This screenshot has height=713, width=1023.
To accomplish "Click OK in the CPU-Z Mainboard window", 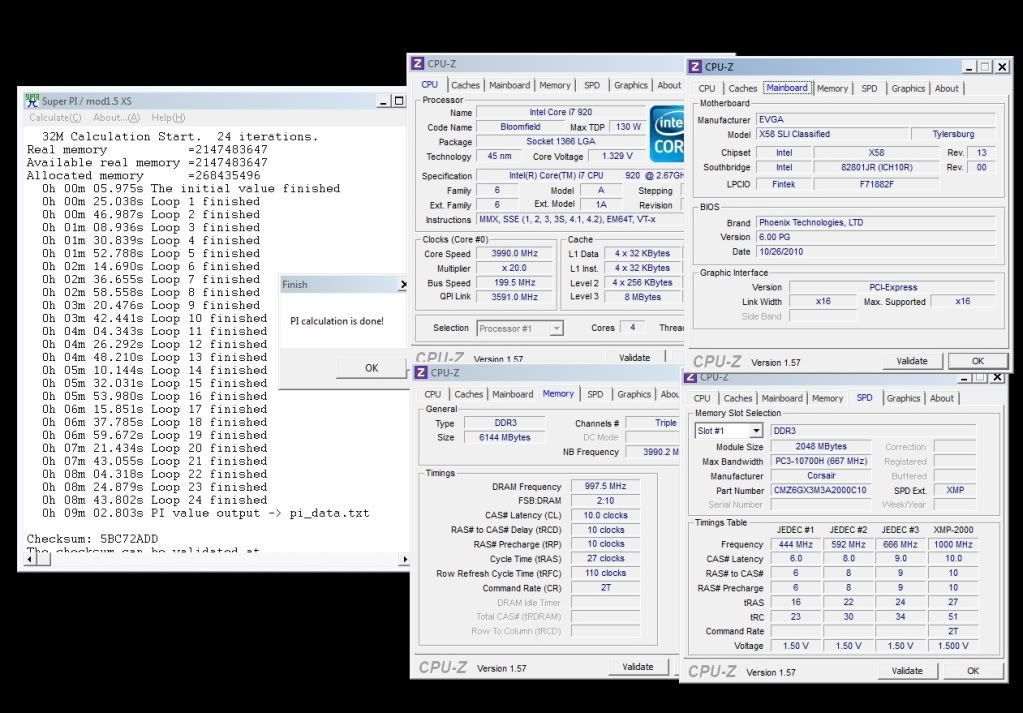I will [977, 361].
